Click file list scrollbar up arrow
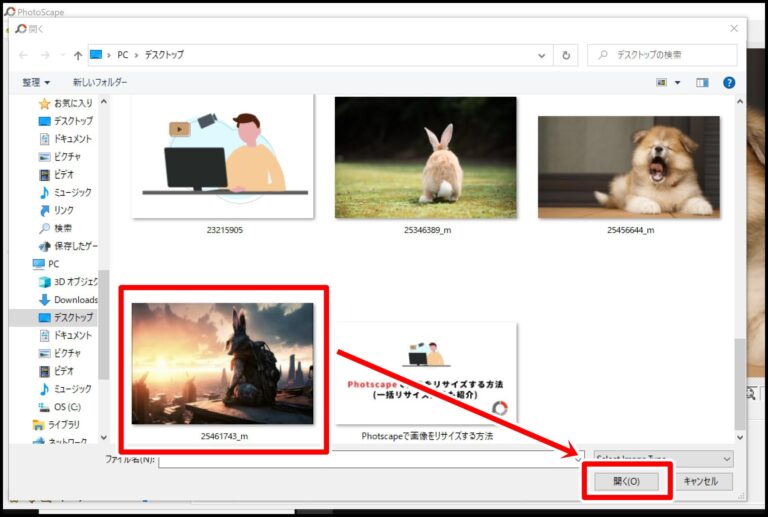Viewport: 768px width, 517px height. click(x=740, y=101)
